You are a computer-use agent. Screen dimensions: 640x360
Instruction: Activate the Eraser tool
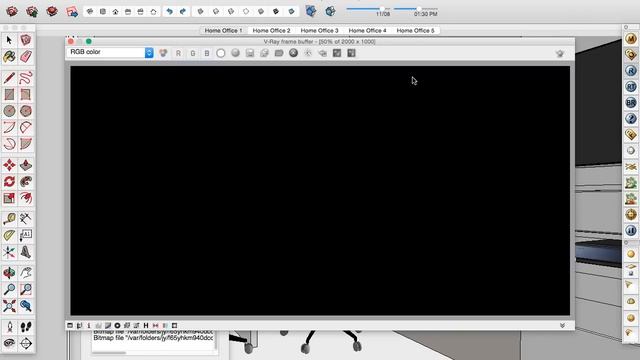(26, 56)
